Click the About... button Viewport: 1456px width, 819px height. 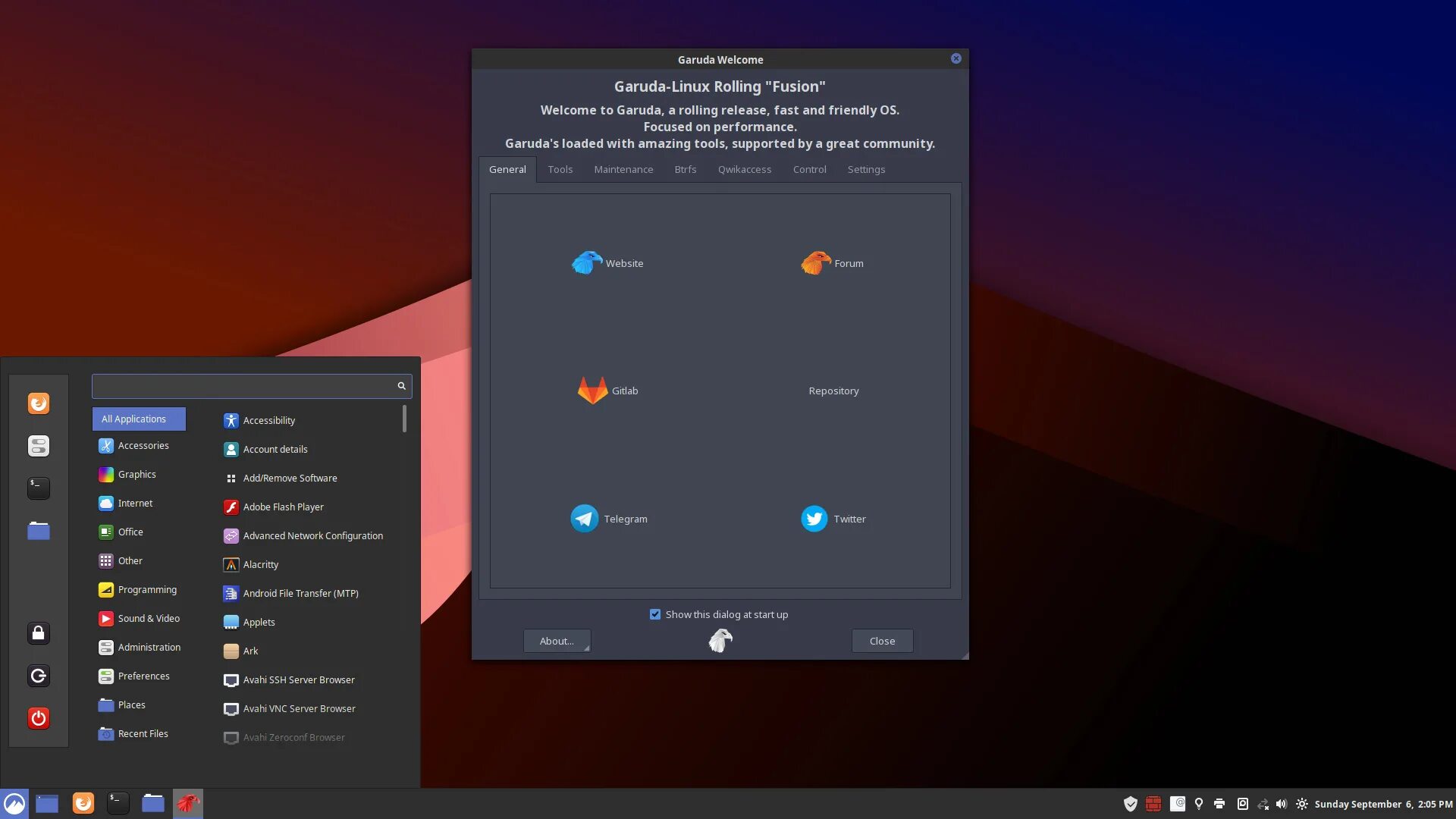pos(557,641)
